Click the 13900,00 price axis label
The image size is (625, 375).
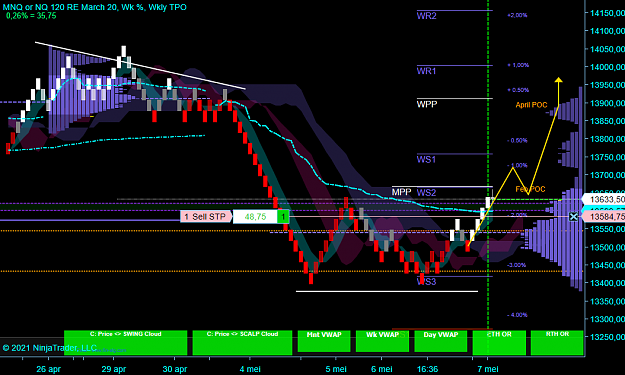(x=607, y=103)
